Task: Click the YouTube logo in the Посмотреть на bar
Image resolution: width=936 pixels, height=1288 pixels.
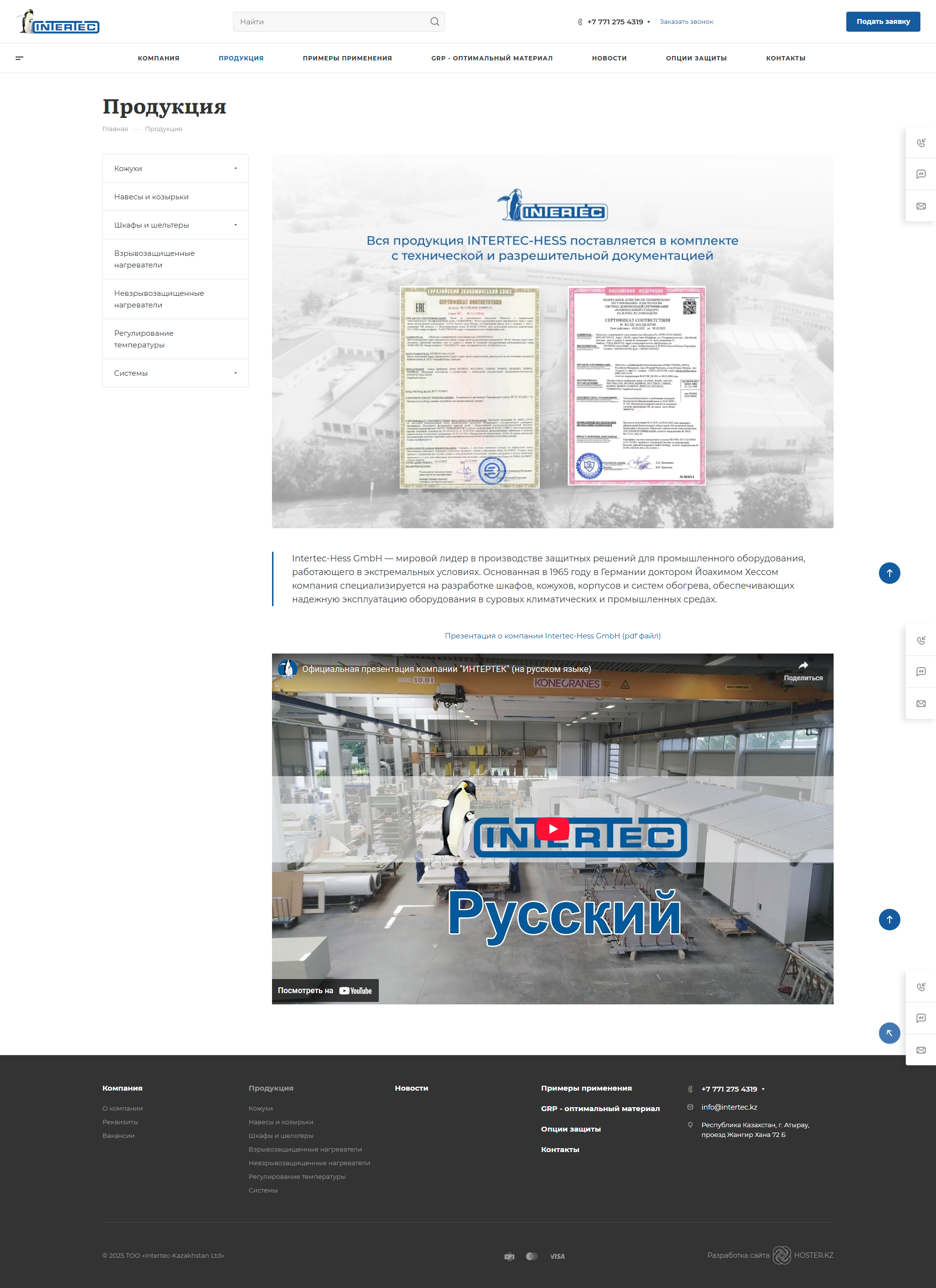Action: coord(355,990)
